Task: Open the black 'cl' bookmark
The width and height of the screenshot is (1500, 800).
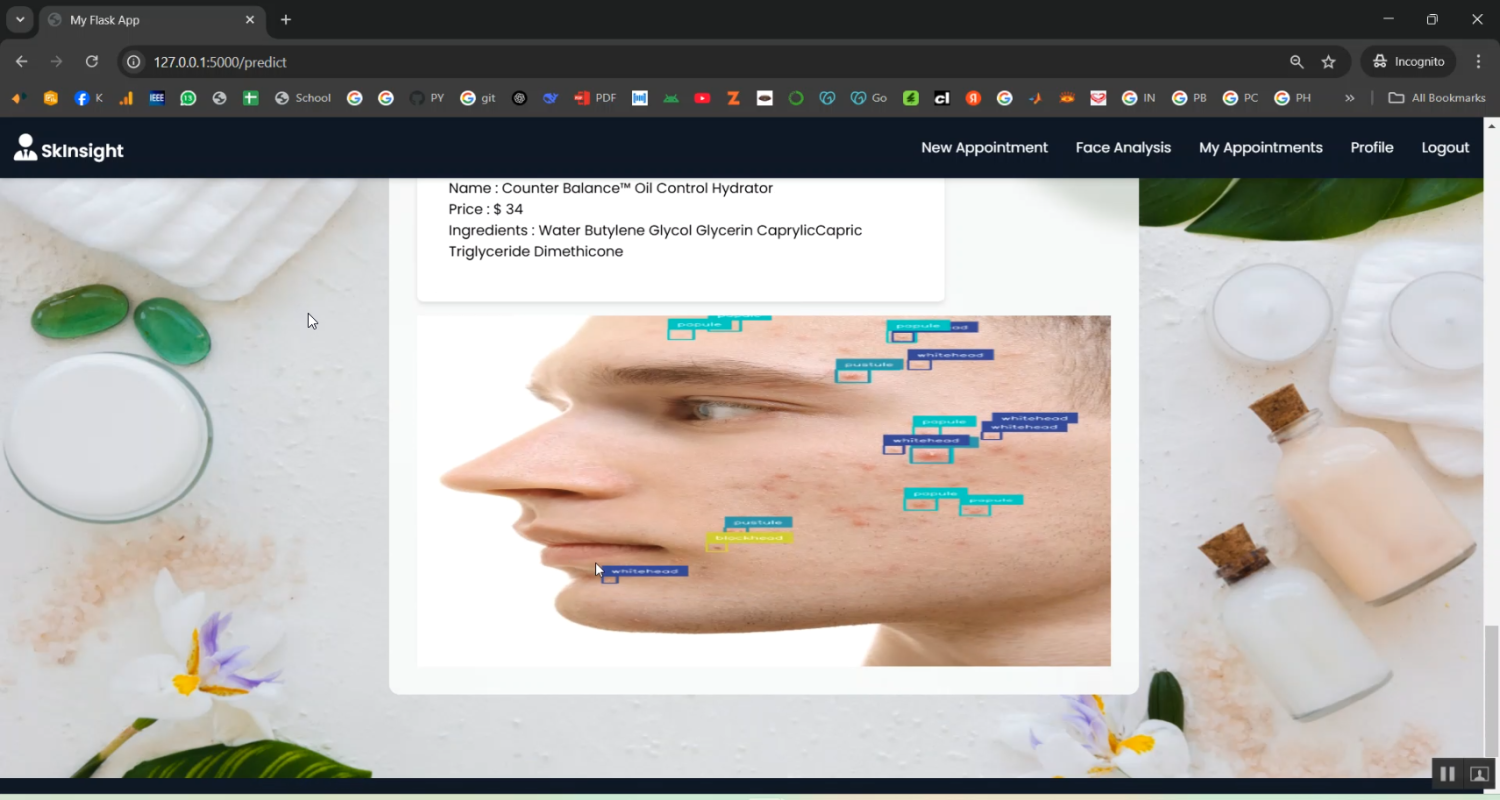Action: 941,98
